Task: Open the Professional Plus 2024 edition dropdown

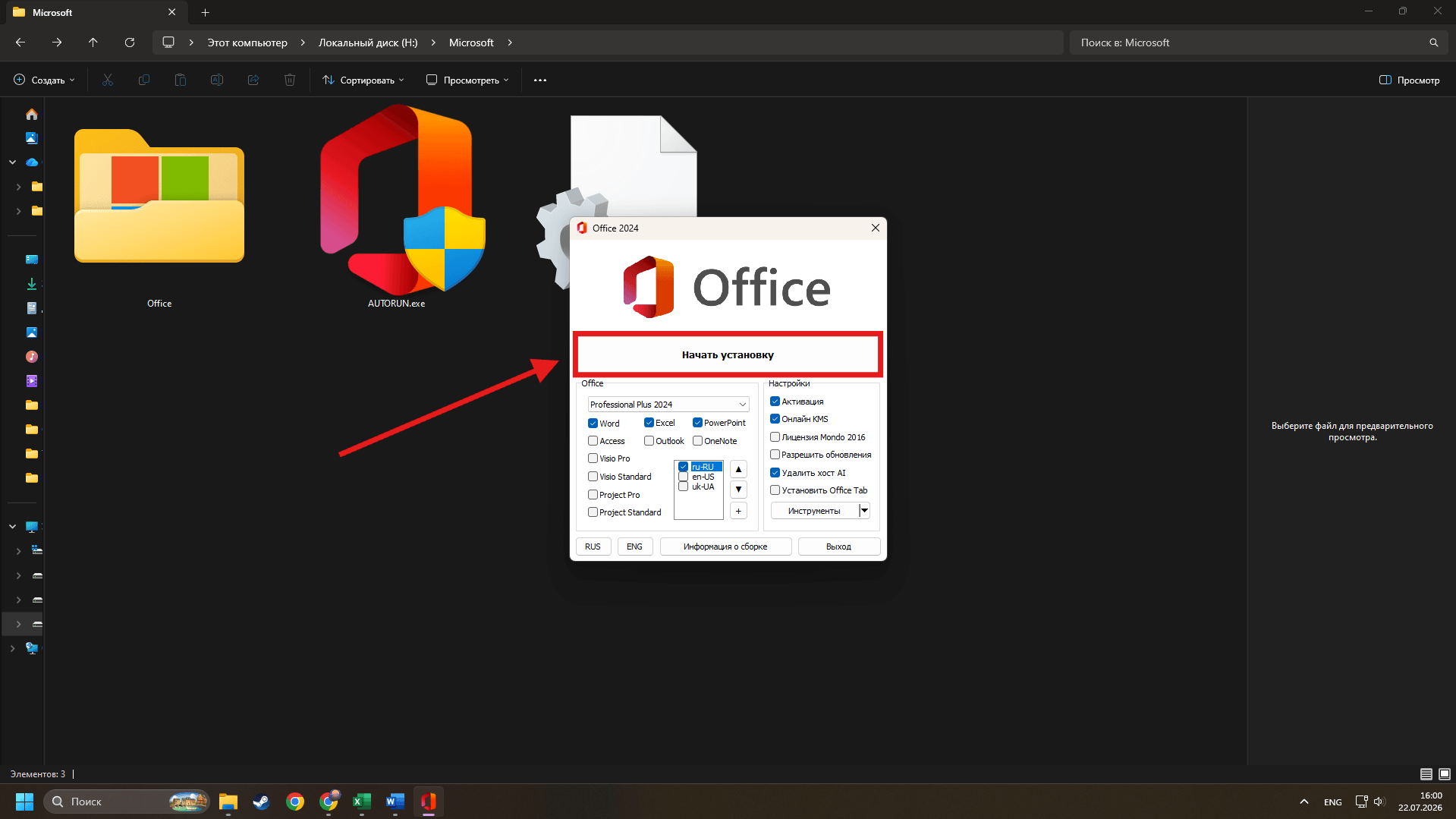Action: click(668, 405)
